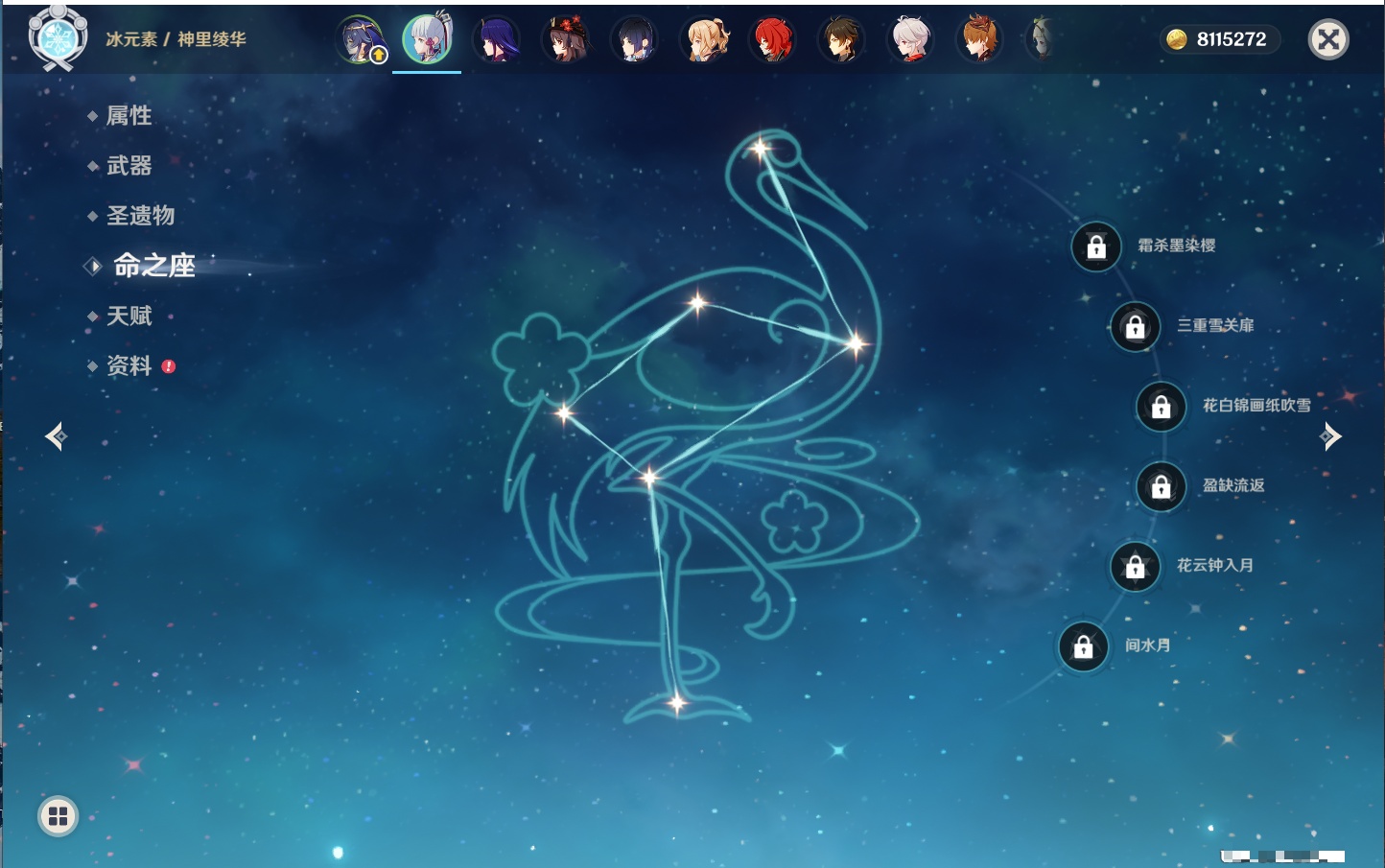This screenshot has width=1385, height=868.
Task: Click the lock icon for 花白锦画纸吹雪
Action: (1162, 407)
